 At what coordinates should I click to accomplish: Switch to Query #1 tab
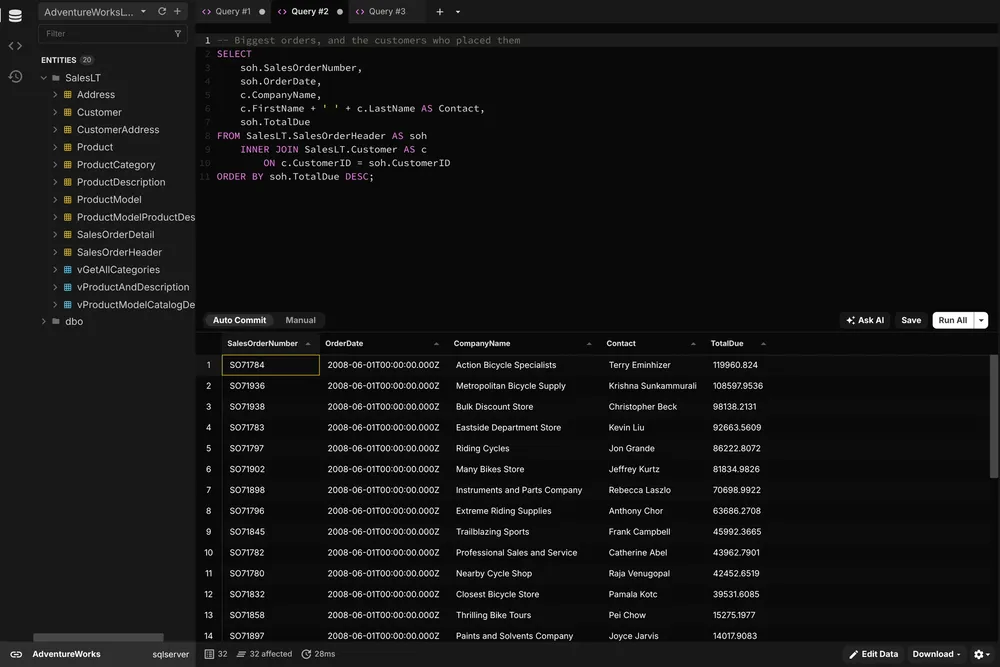(x=233, y=11)
